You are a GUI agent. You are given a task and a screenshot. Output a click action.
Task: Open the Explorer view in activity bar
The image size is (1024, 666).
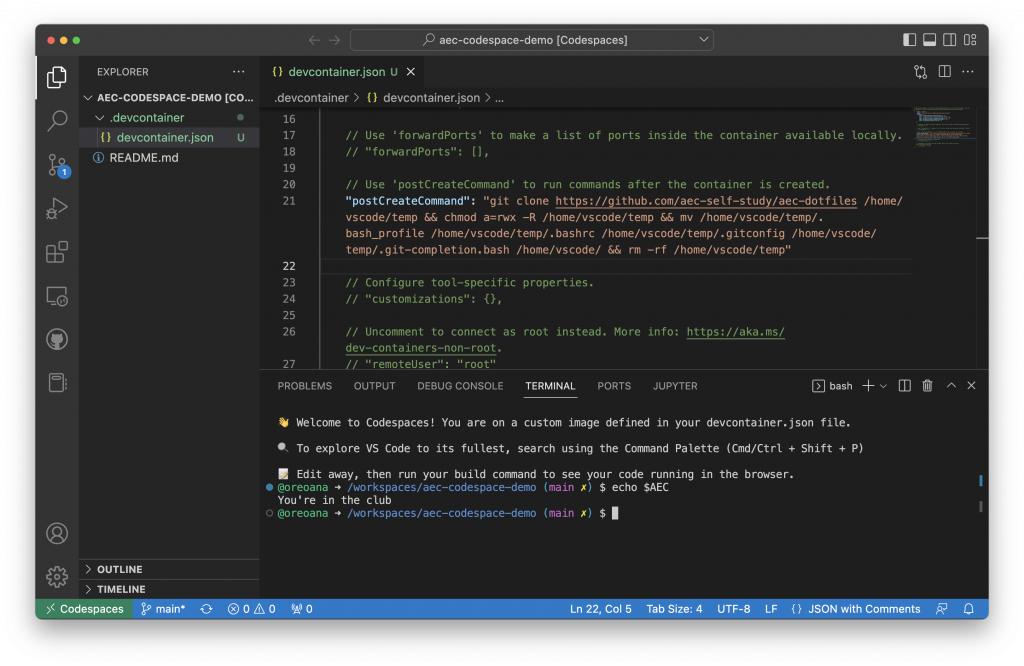[x=57, y=77]
